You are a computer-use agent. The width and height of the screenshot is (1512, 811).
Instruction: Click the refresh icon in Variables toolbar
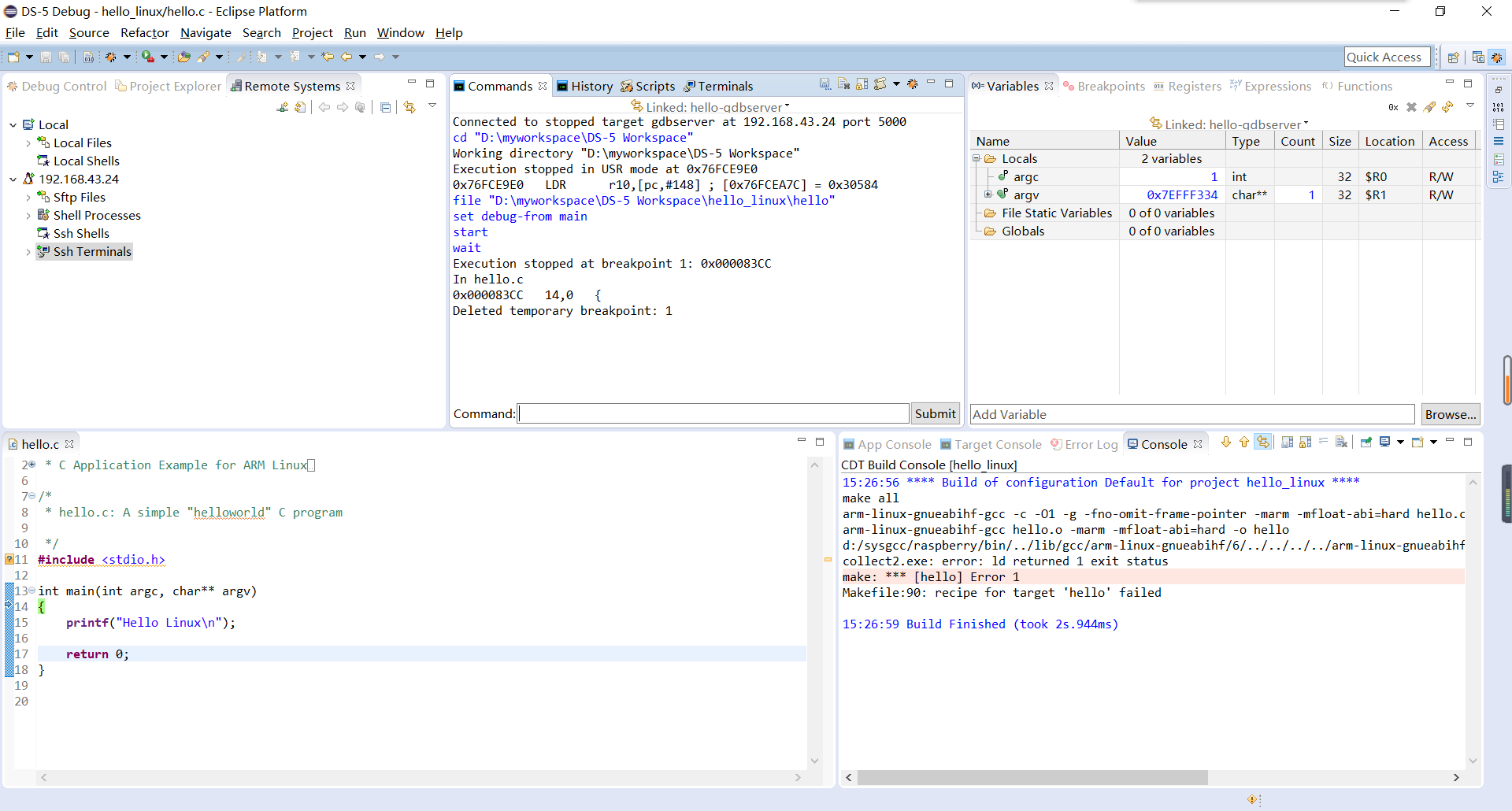[x=1447, y=107]
